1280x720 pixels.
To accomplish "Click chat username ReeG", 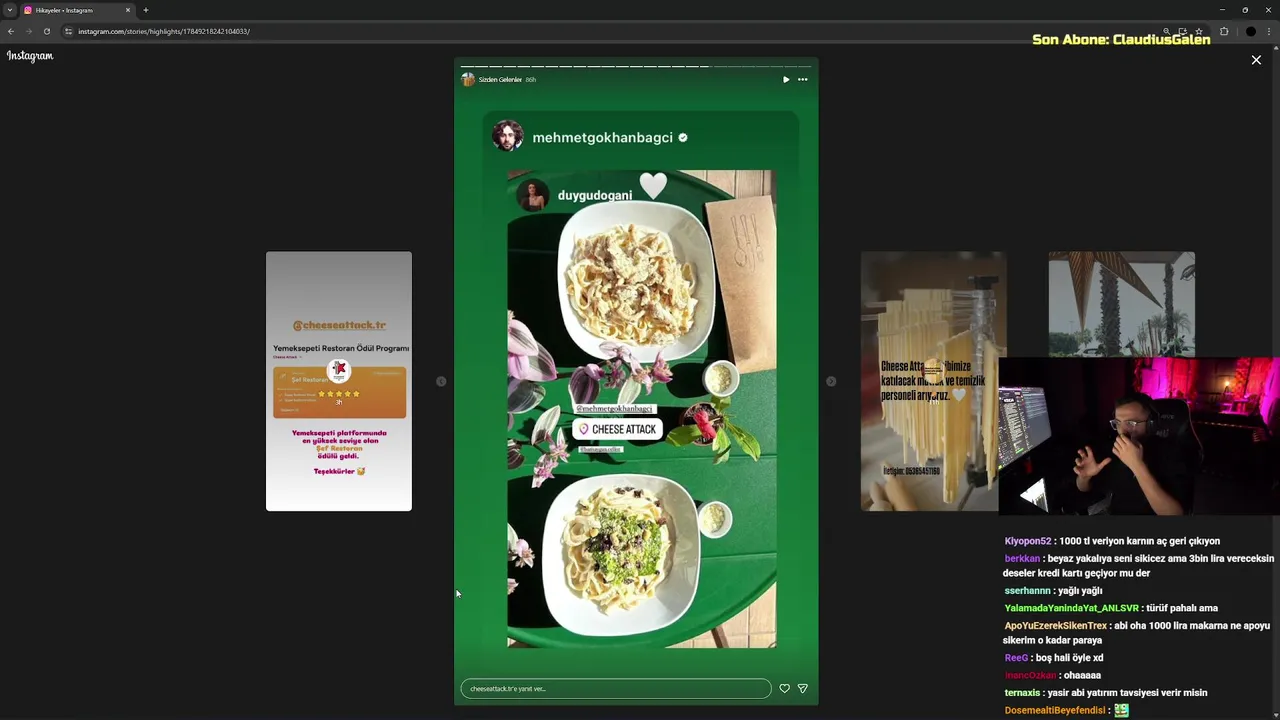I will click(x=1016, y=658).
